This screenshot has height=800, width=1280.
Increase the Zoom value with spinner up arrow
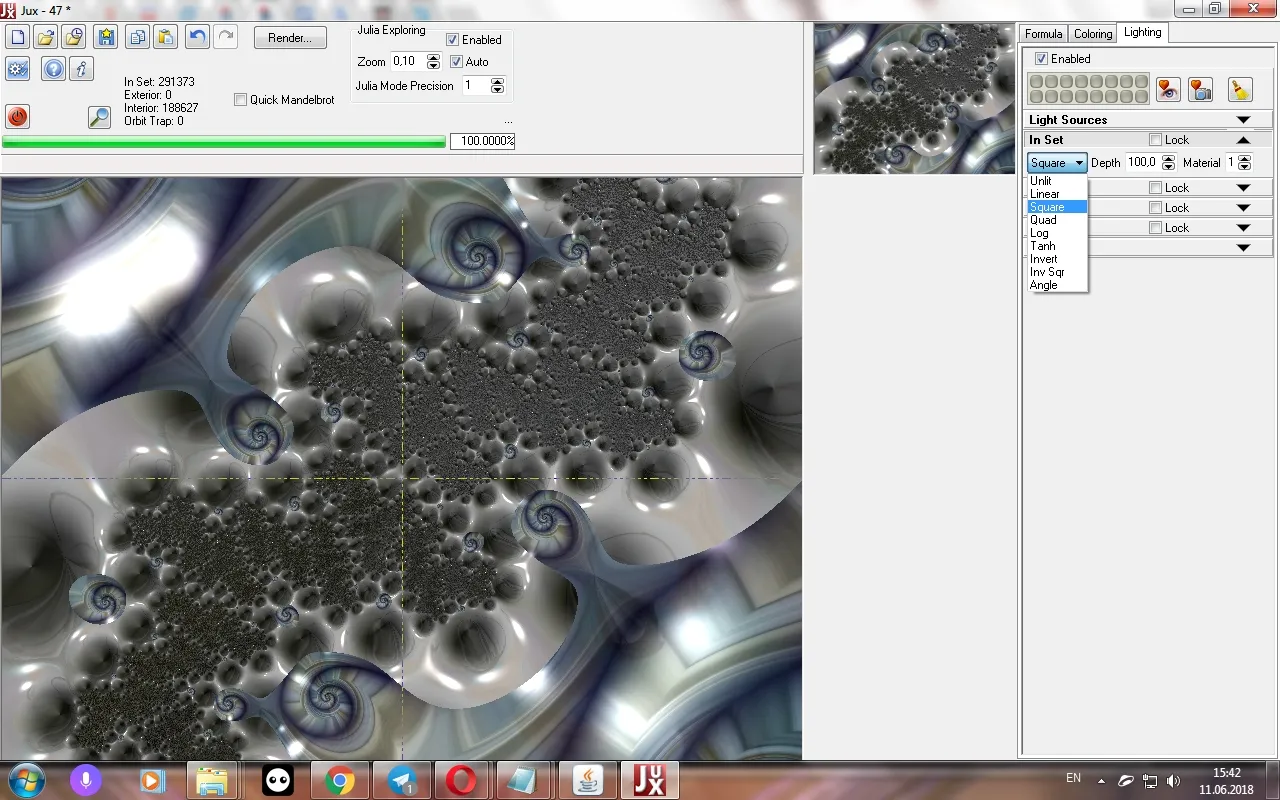tap(433, 57)
